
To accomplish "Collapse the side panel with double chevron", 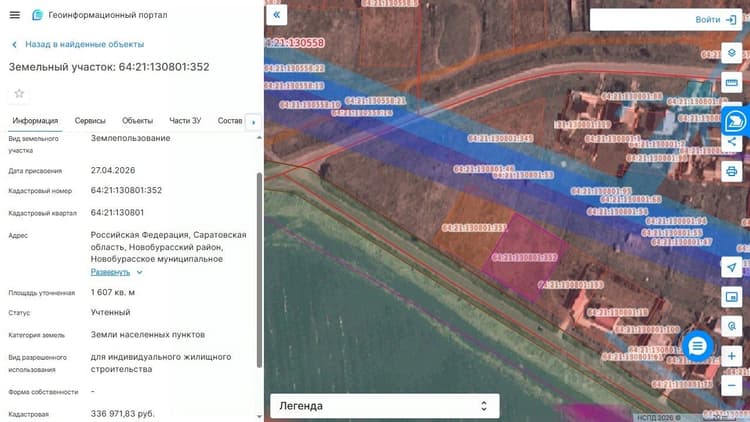I will pos(276,15).
